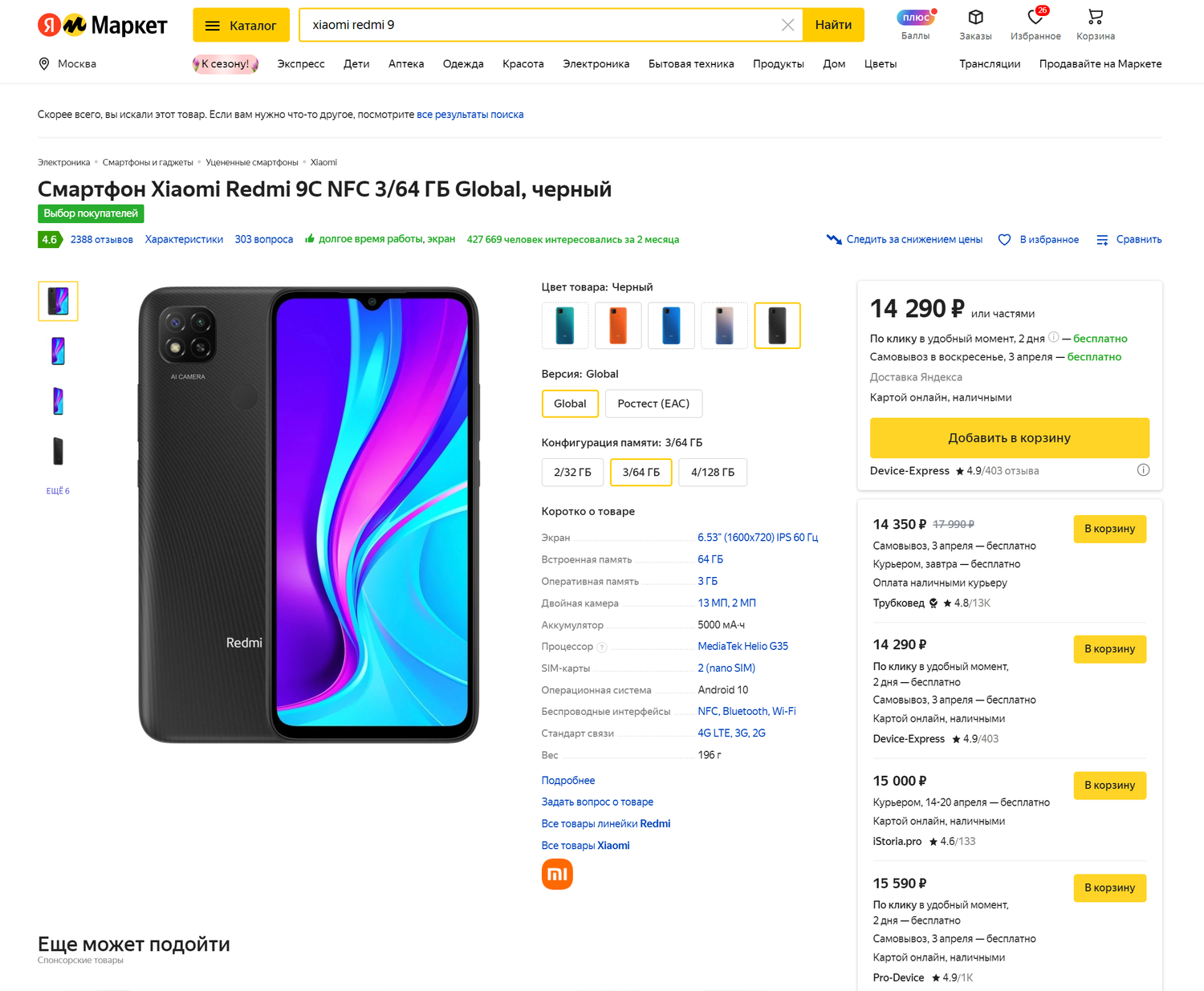Click the xiaomi redmi 9 search field
1204x991 pixels.
coord(538,25)
